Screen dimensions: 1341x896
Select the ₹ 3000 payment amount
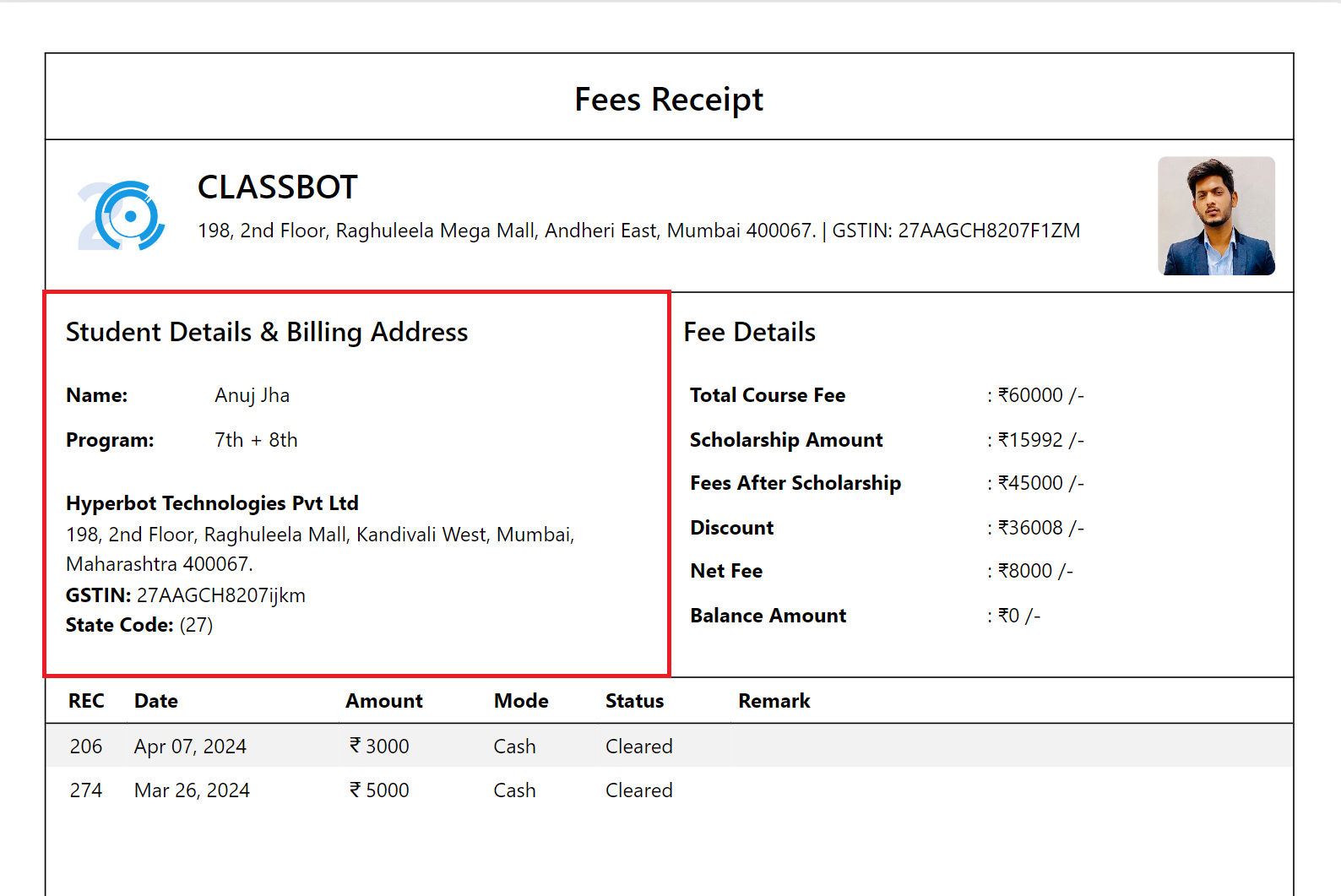tap(379, 747)
